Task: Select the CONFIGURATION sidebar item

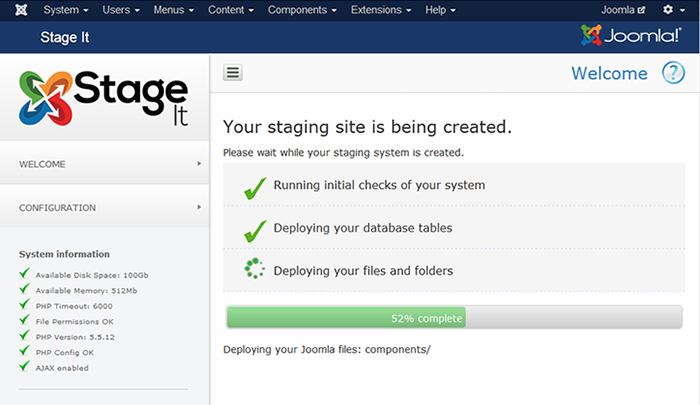Action: point(104,208)
